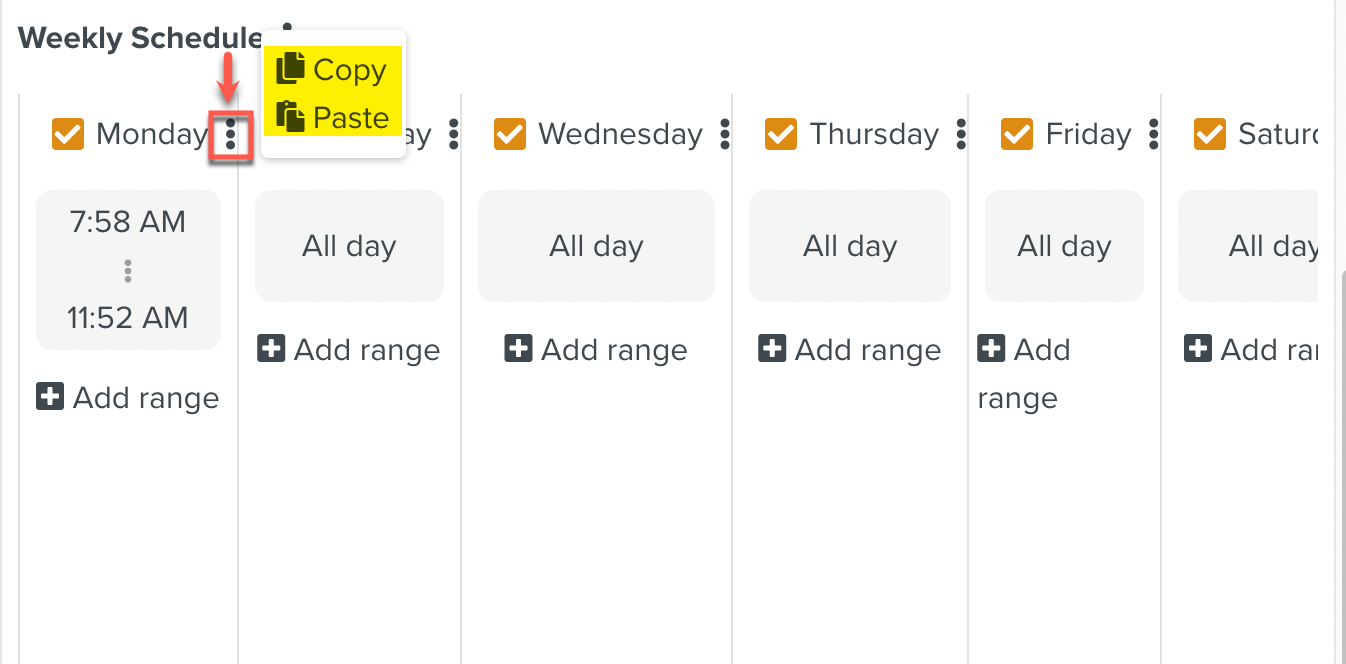Screen dimensions: 1346x664
Task: Open Thursday's three-dot options menu
Action: (961, 134)
